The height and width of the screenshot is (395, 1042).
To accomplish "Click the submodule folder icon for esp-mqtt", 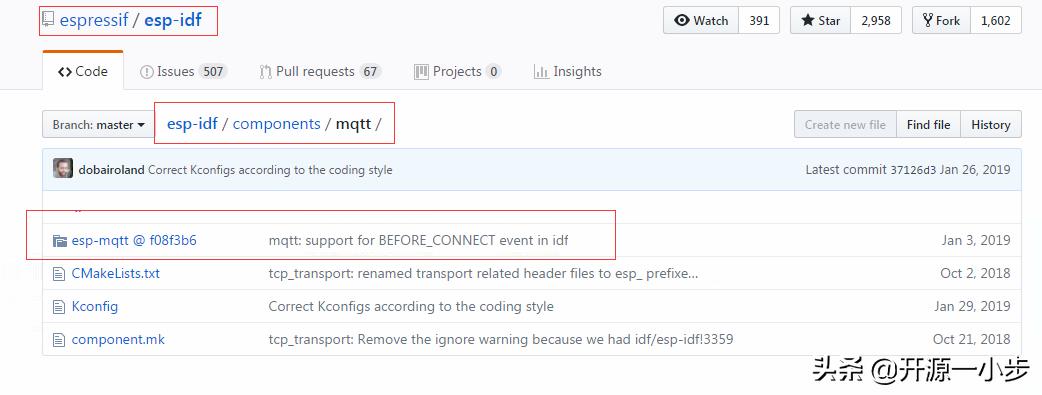I will click(60, 241).
